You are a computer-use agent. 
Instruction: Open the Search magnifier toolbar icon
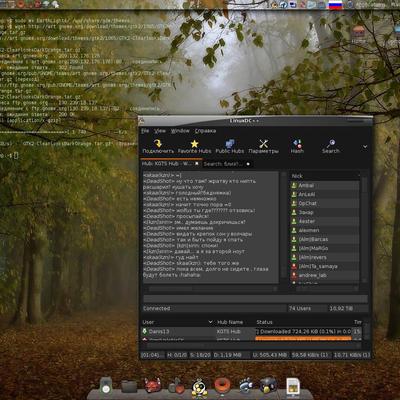click(x=330, y=147)
